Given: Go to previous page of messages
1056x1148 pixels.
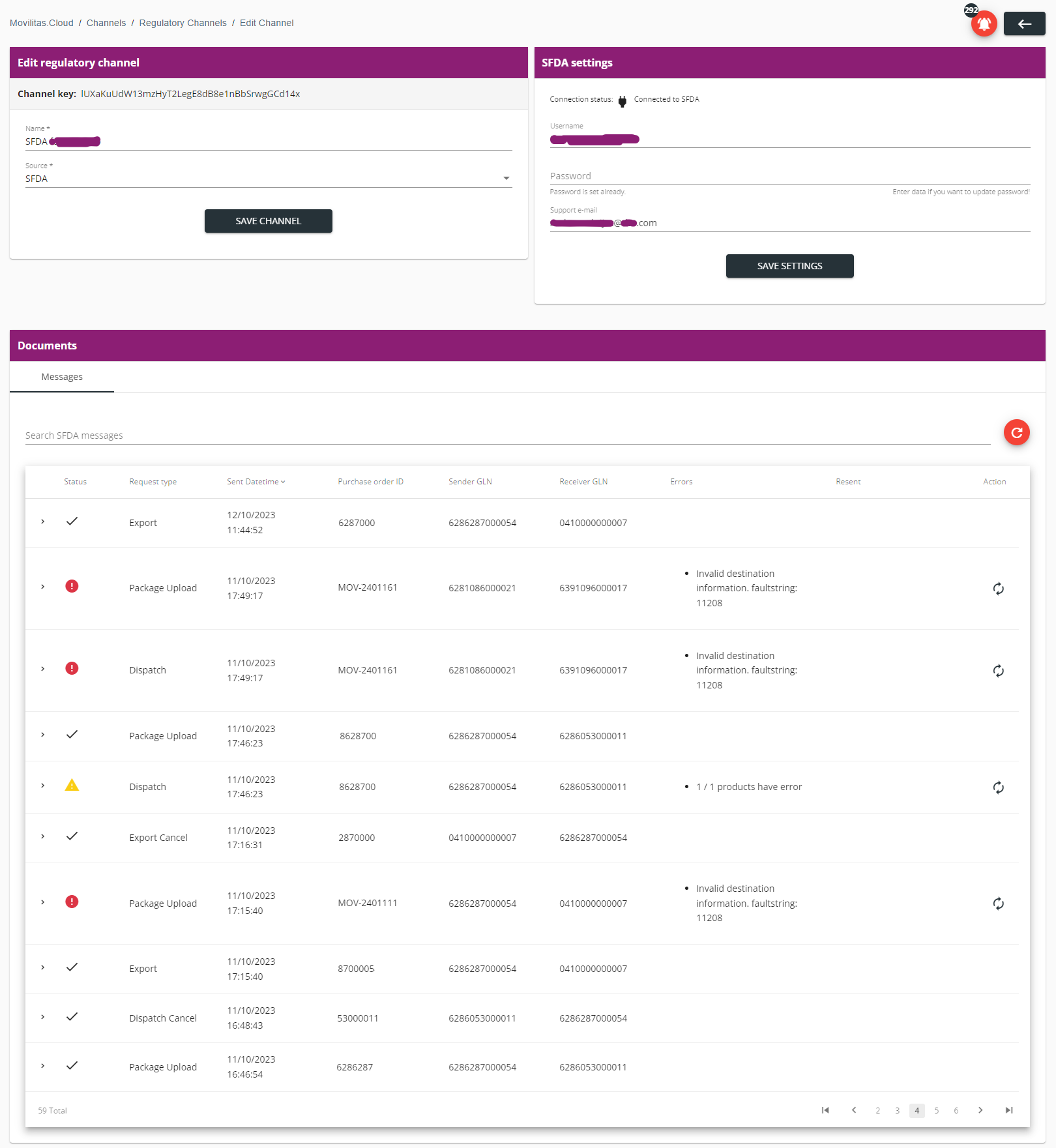Looking at the screenshot, I should point(854,1110).
